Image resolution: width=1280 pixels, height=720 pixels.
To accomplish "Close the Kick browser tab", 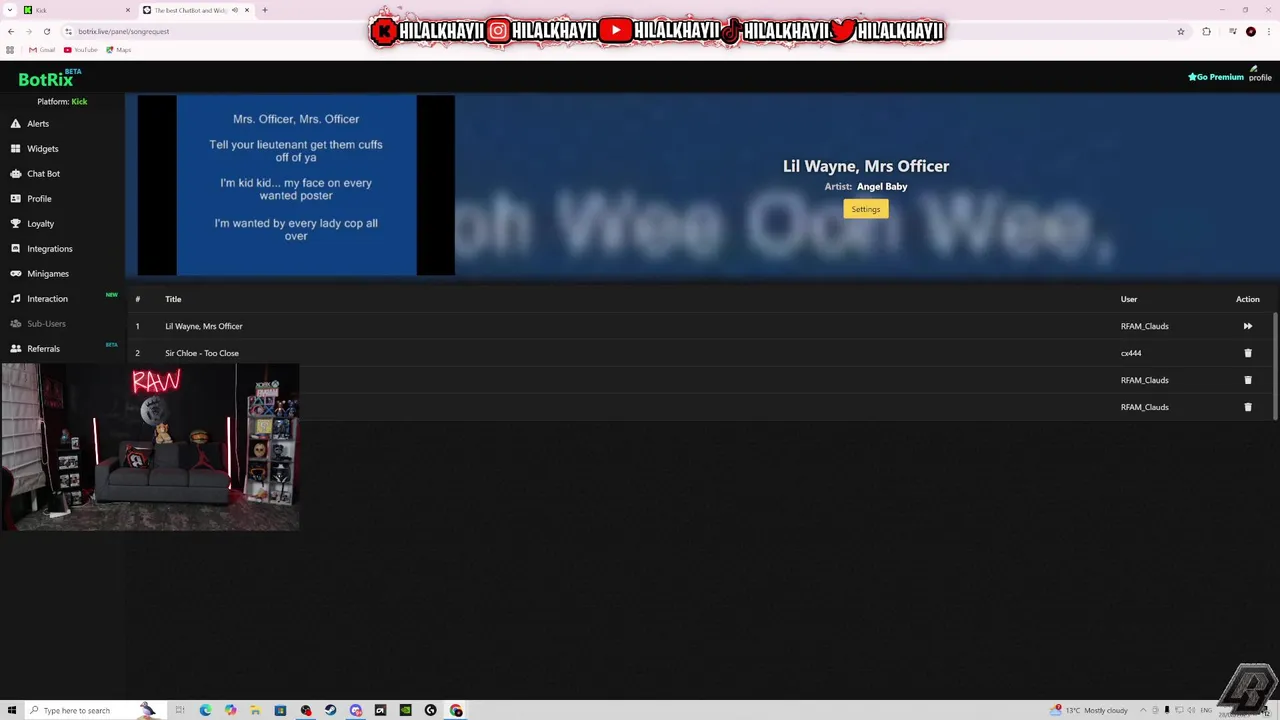I will point(128,10).
